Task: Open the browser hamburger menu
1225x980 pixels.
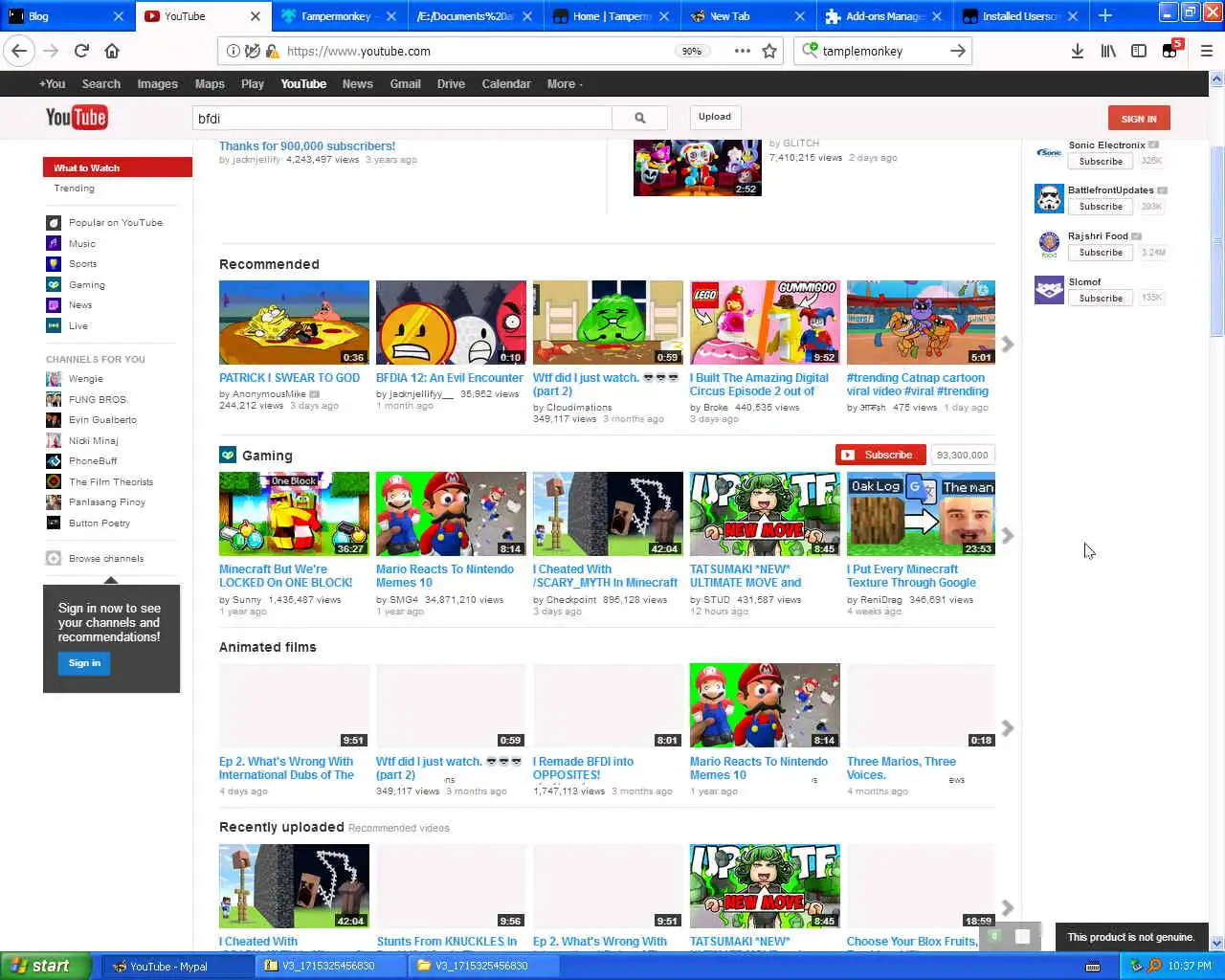Action: [x=1207, y=51]
